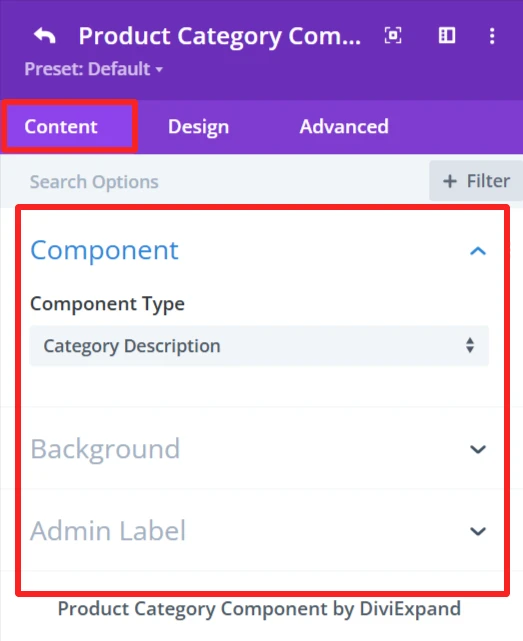Viewport: 523px width, 641px height.
Task: Switch to the Advanced tab
Action: pos(344,127)
